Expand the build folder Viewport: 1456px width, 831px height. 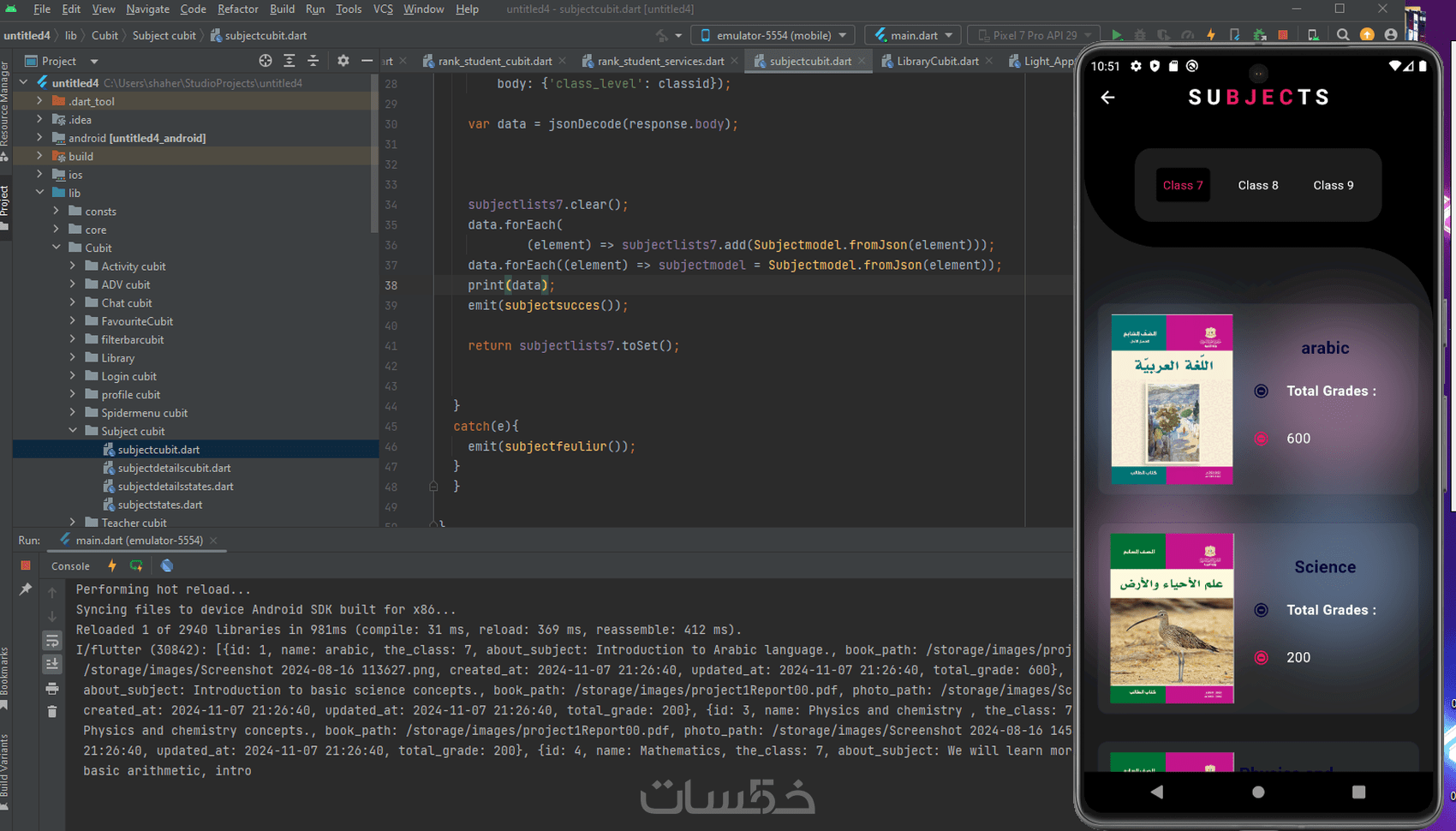coord(39,156)
